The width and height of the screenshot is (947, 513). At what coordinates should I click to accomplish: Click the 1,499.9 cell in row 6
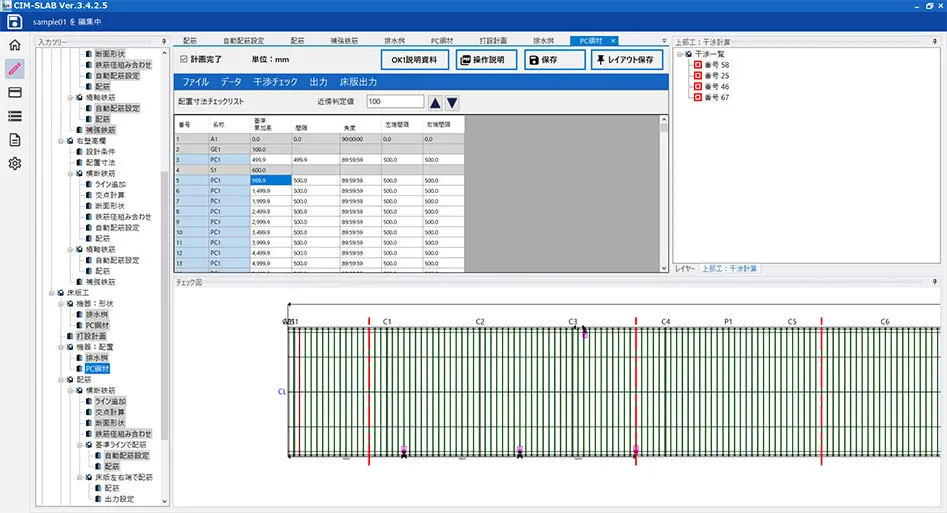click(271, 190)
